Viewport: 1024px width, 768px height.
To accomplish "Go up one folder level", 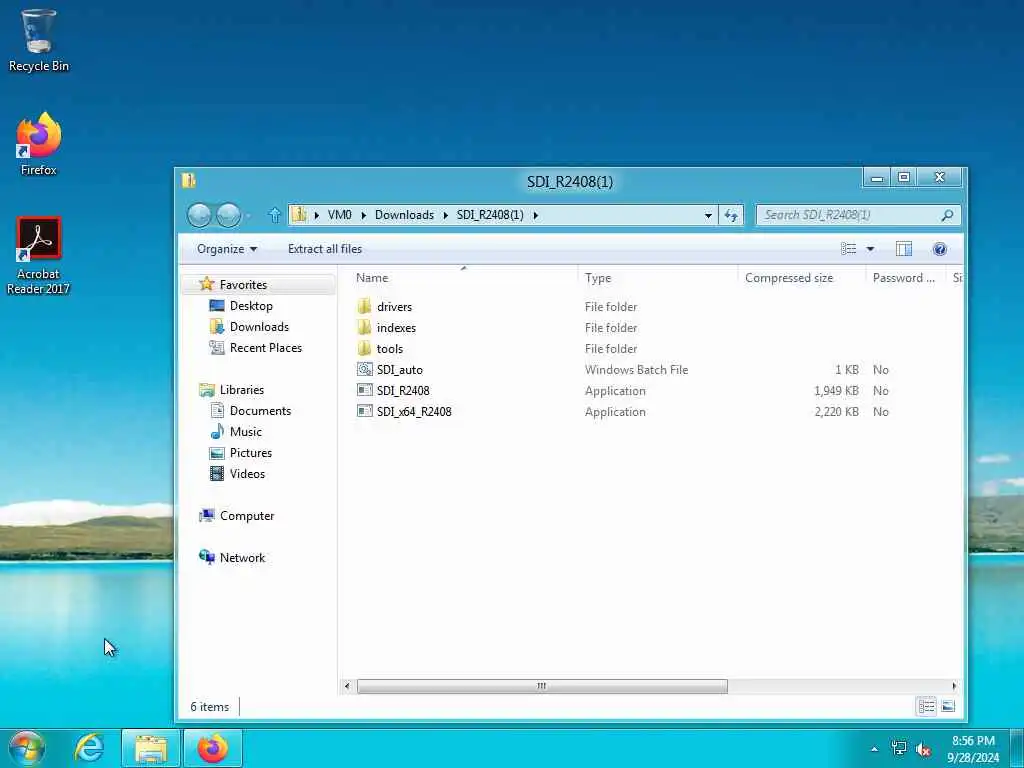I will tap(274, 215).
